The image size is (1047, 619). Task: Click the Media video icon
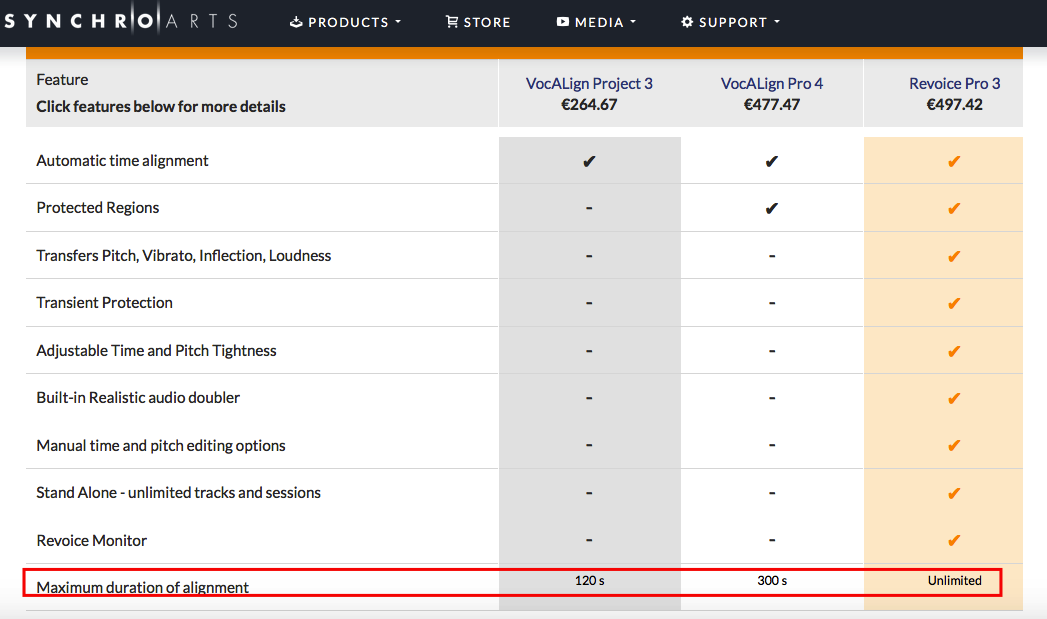point(563,22)
